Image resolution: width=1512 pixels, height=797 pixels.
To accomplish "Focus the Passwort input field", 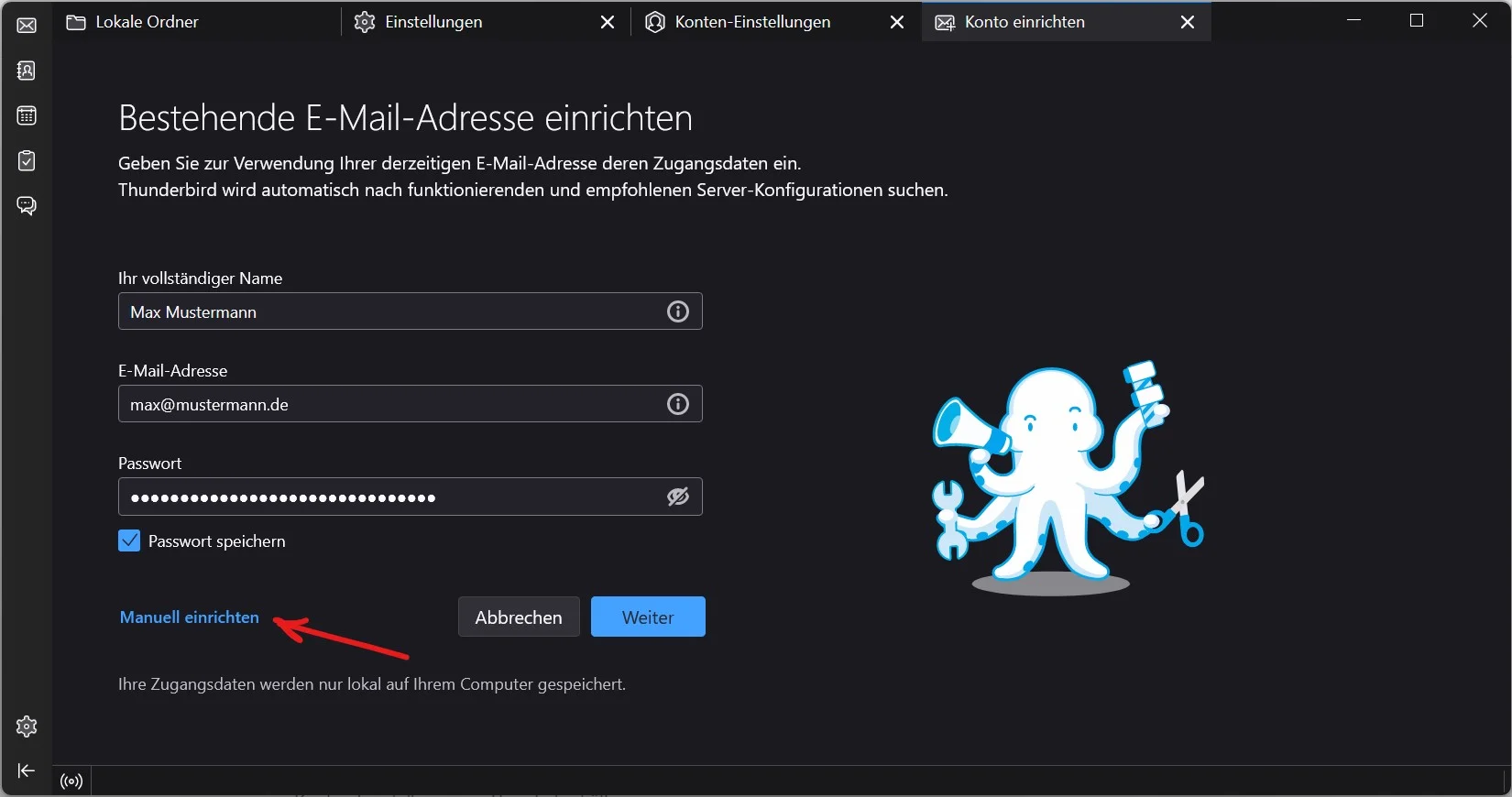I will click(x=410, y=497).
